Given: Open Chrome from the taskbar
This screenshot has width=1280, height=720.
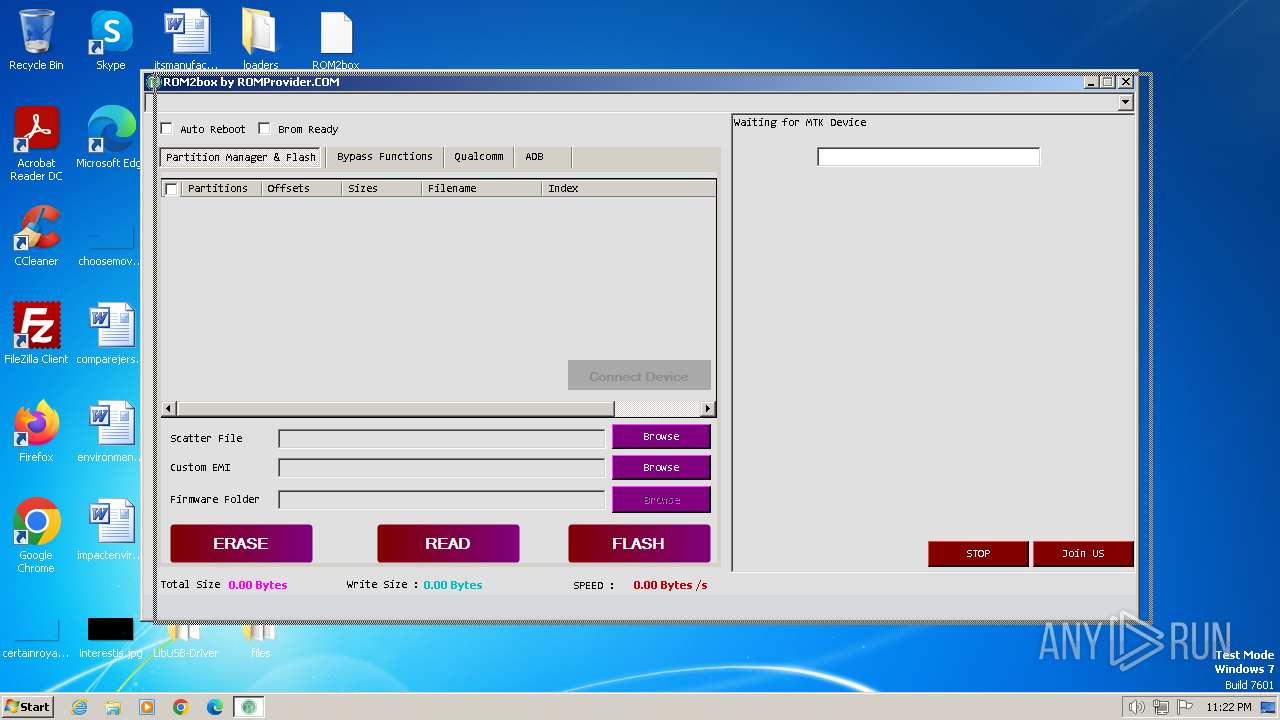Looking at the screenshot, I should (181, 707).
